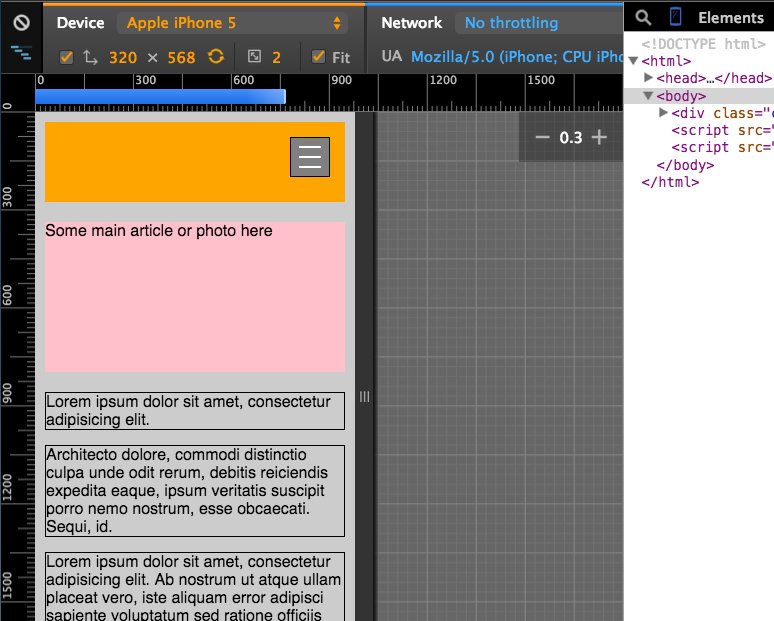Viewport: 774px width, 621px height.
Task: Click the blue media query bar
Action: tap(160, 96)
